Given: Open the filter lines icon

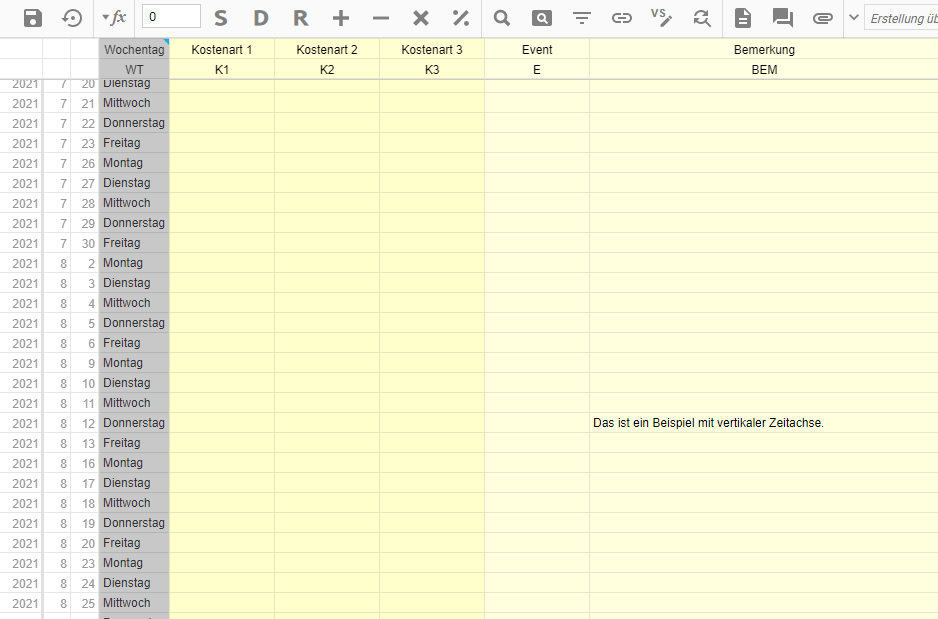Looking at the screenshot, I should pos(582,18).
